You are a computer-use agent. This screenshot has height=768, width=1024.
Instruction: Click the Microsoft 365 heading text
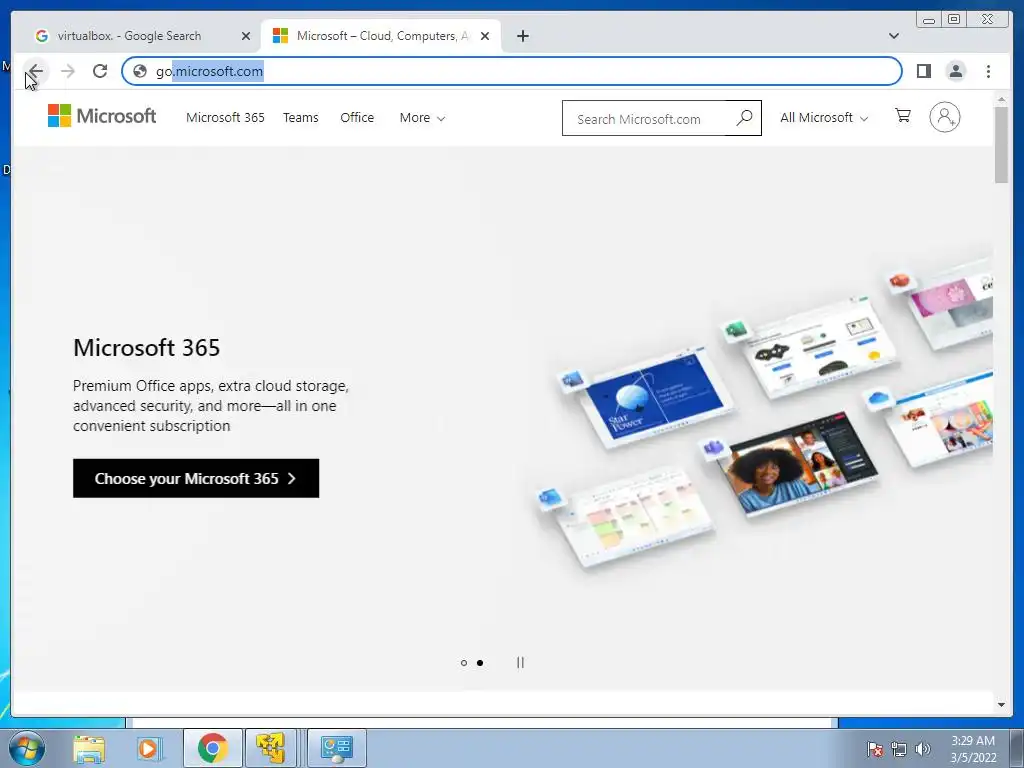click(146, 347)
